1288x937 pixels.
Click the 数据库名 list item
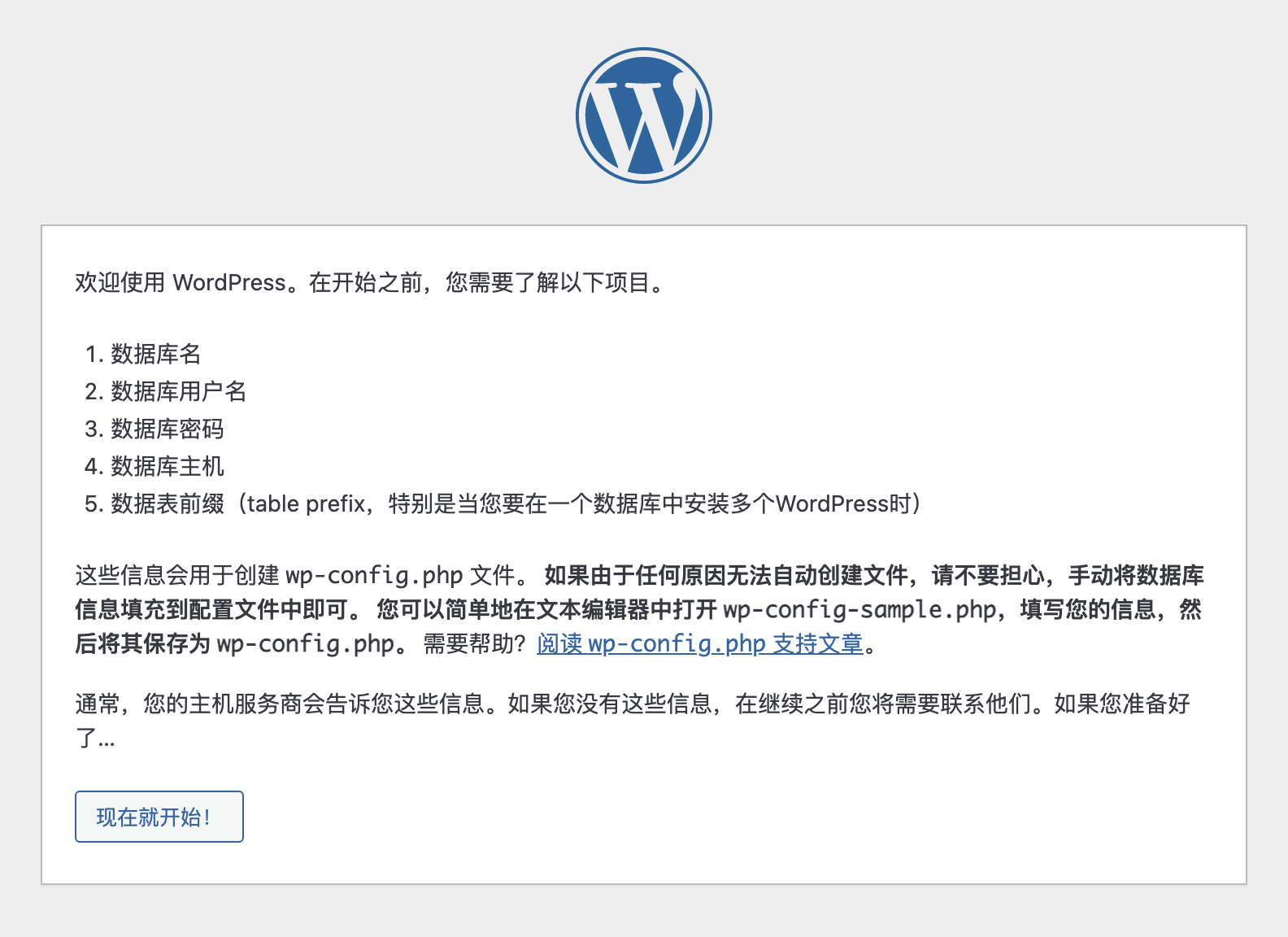pyautogui.click(x=155, y=354)
